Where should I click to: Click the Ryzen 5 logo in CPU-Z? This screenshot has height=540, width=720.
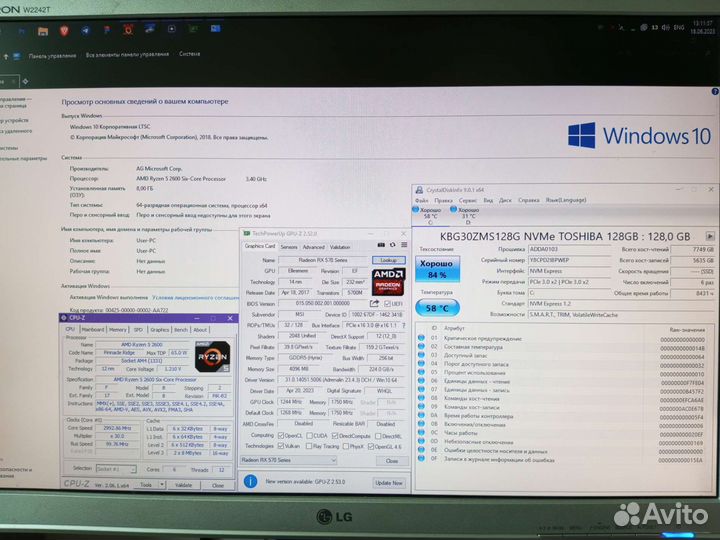(x=212, y=356)
